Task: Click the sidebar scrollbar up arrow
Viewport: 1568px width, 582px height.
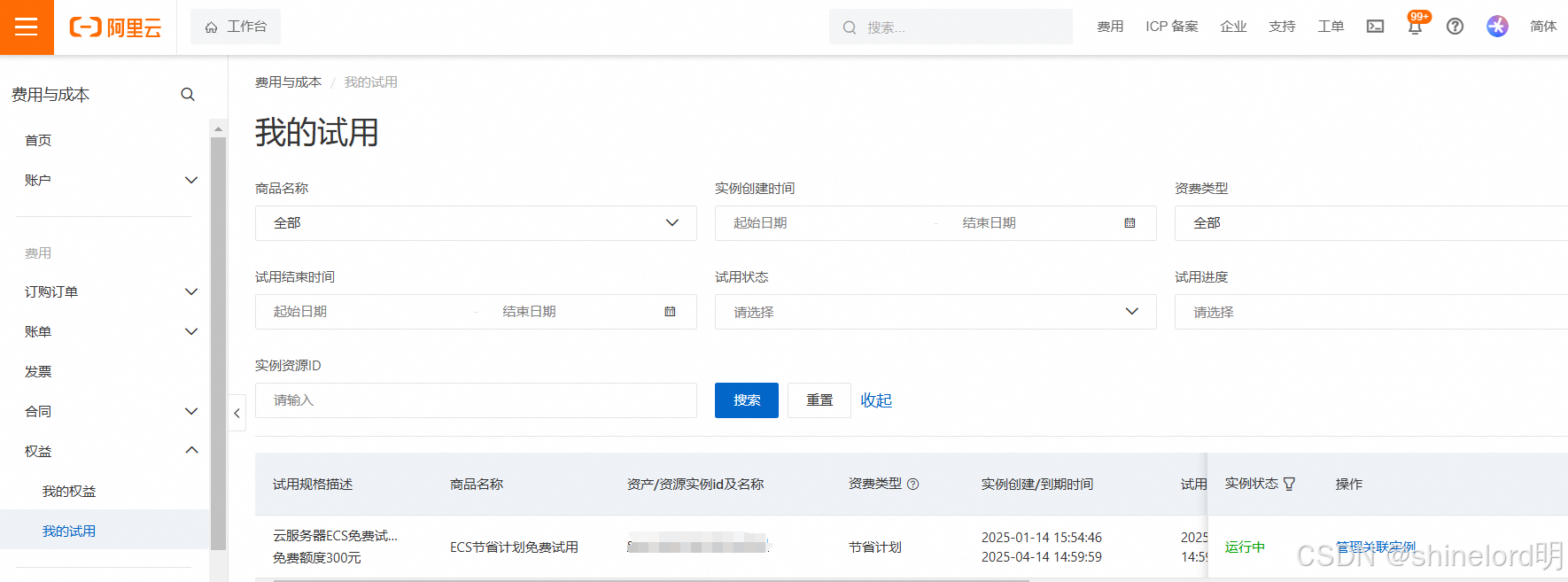Action: coord(218,128)
